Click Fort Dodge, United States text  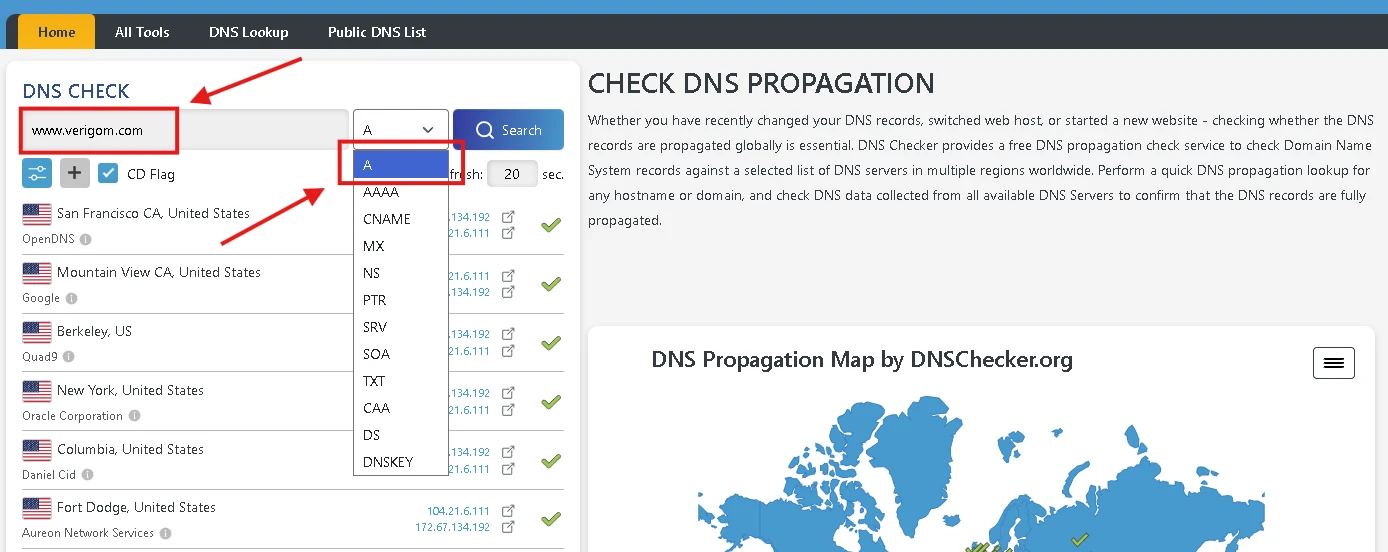coord(136,507)
